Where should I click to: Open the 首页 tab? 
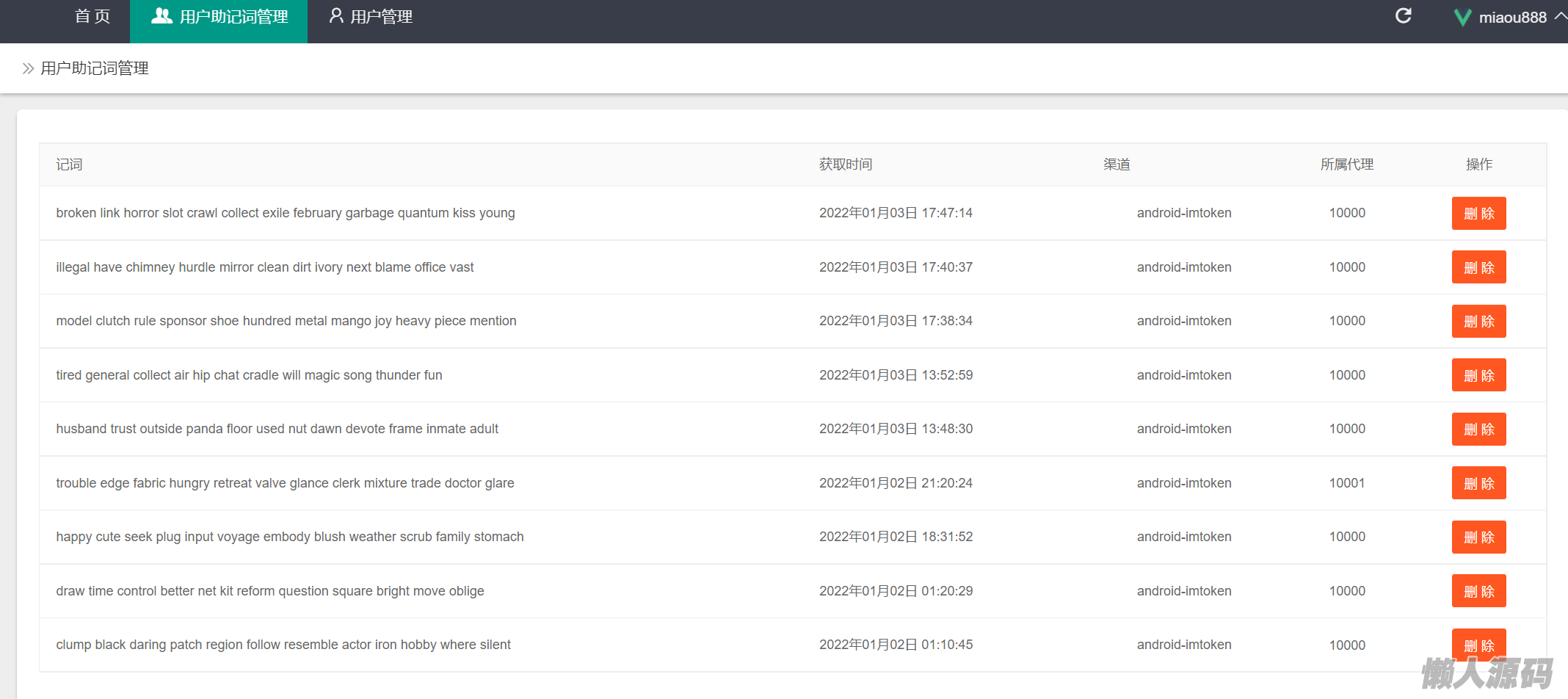92,17
